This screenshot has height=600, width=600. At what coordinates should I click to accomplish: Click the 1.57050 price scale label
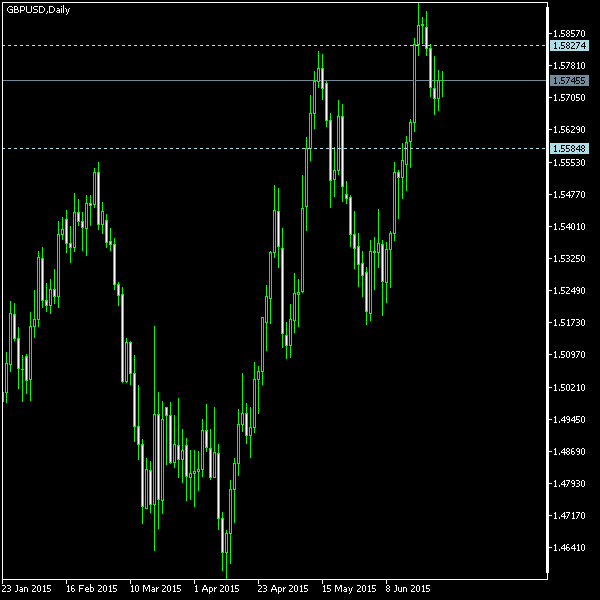tap(569, 98)
